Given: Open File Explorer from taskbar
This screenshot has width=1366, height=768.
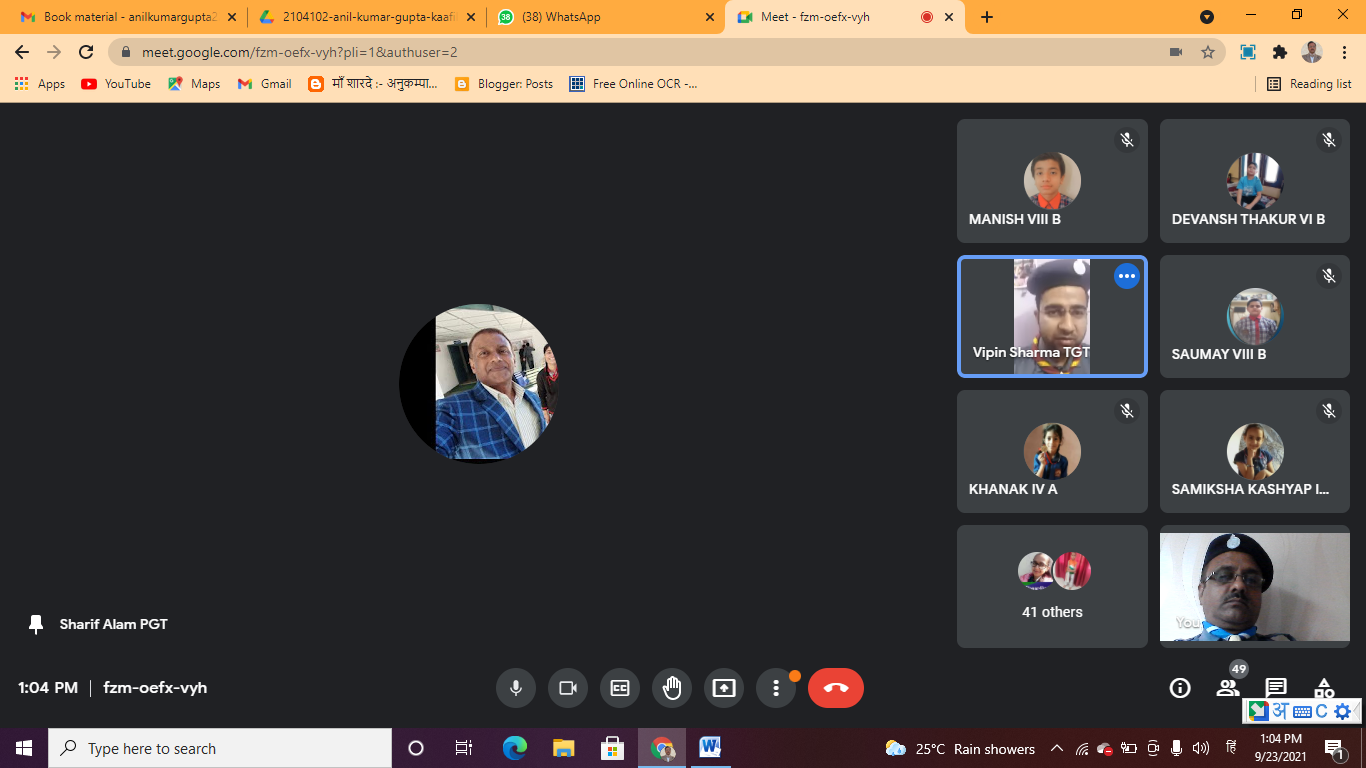Looking at the screenshot, I should [x=563, y=748].
